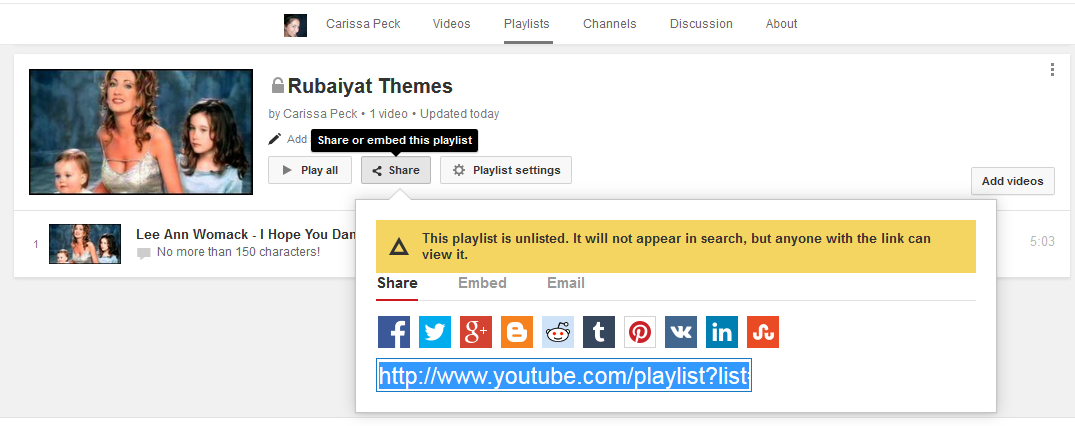
Task: Click the Rubaiyat Themes playlist title
Action: pyautogui.click(x=370, y=86)
